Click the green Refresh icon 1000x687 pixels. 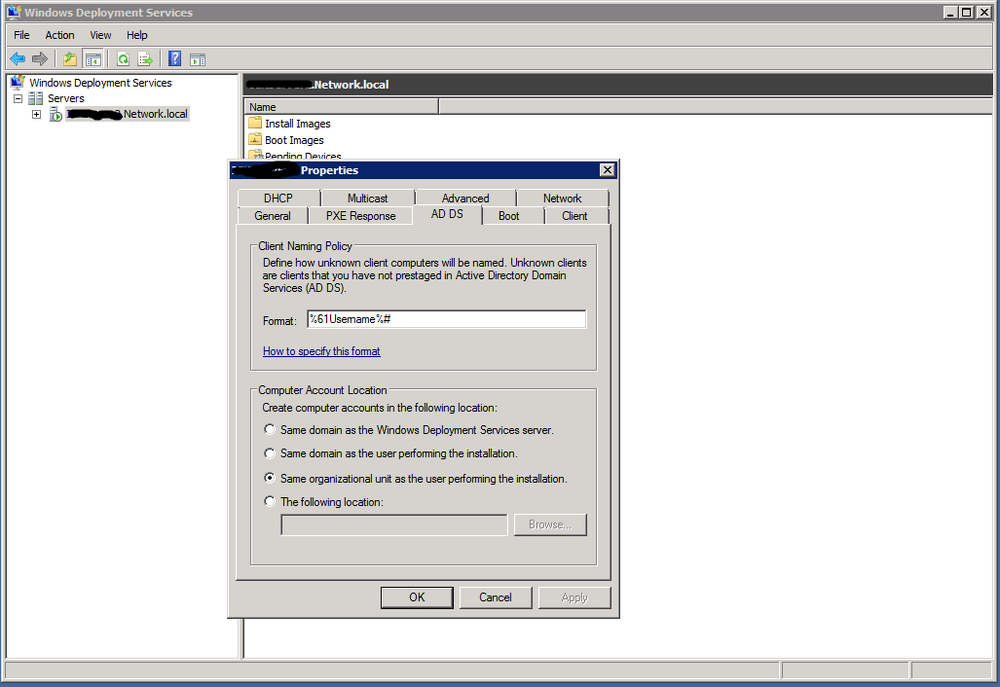pyautogui.click(x=122, y=59)
